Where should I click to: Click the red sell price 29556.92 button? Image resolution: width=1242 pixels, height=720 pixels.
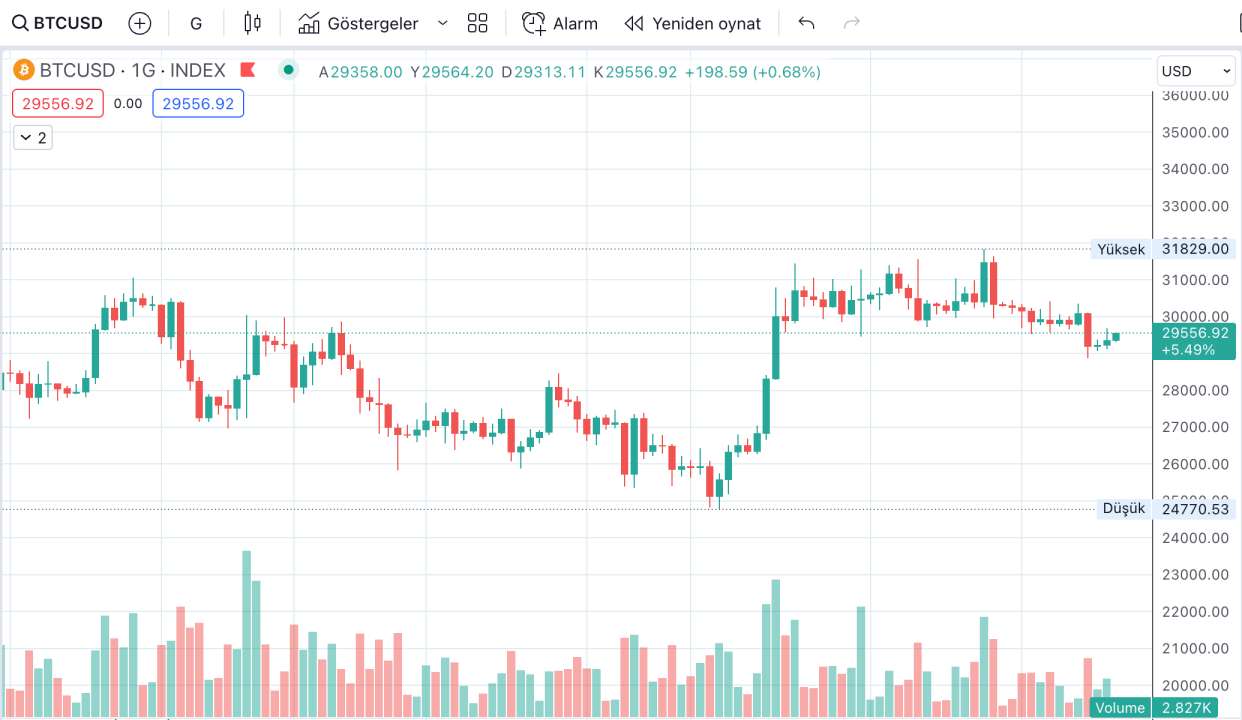[57, 103]
